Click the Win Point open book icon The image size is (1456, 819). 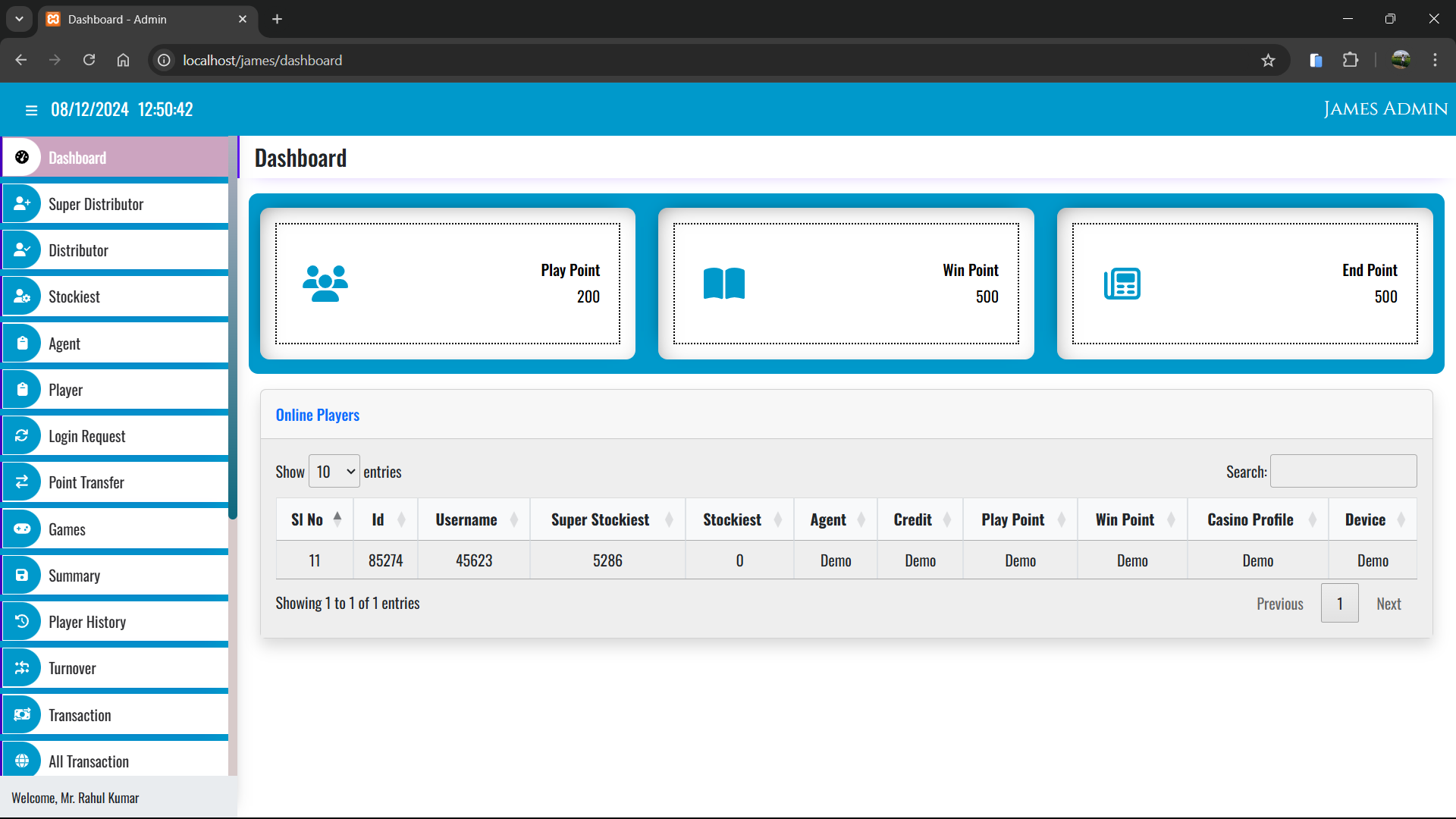(724, 284)
